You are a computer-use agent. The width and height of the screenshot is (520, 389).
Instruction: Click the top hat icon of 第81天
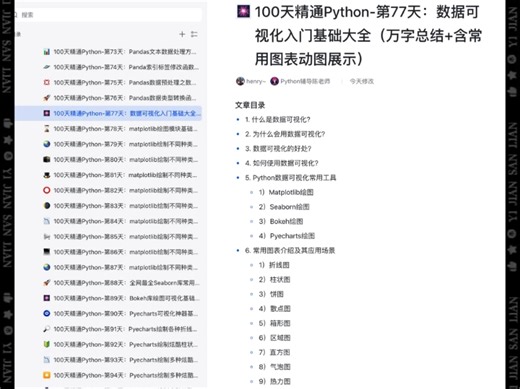pyautogui.click(x=47, y=175)
